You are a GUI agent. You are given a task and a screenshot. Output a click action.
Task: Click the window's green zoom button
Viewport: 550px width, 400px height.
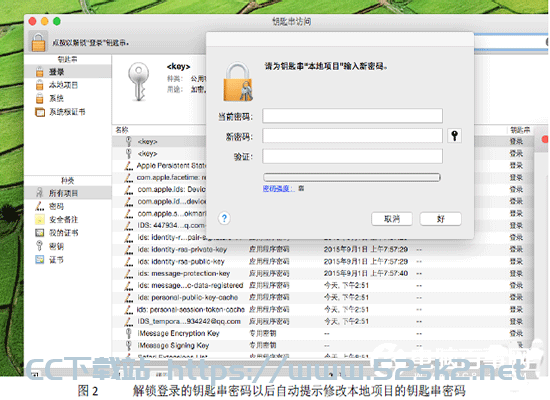[56, 21]
